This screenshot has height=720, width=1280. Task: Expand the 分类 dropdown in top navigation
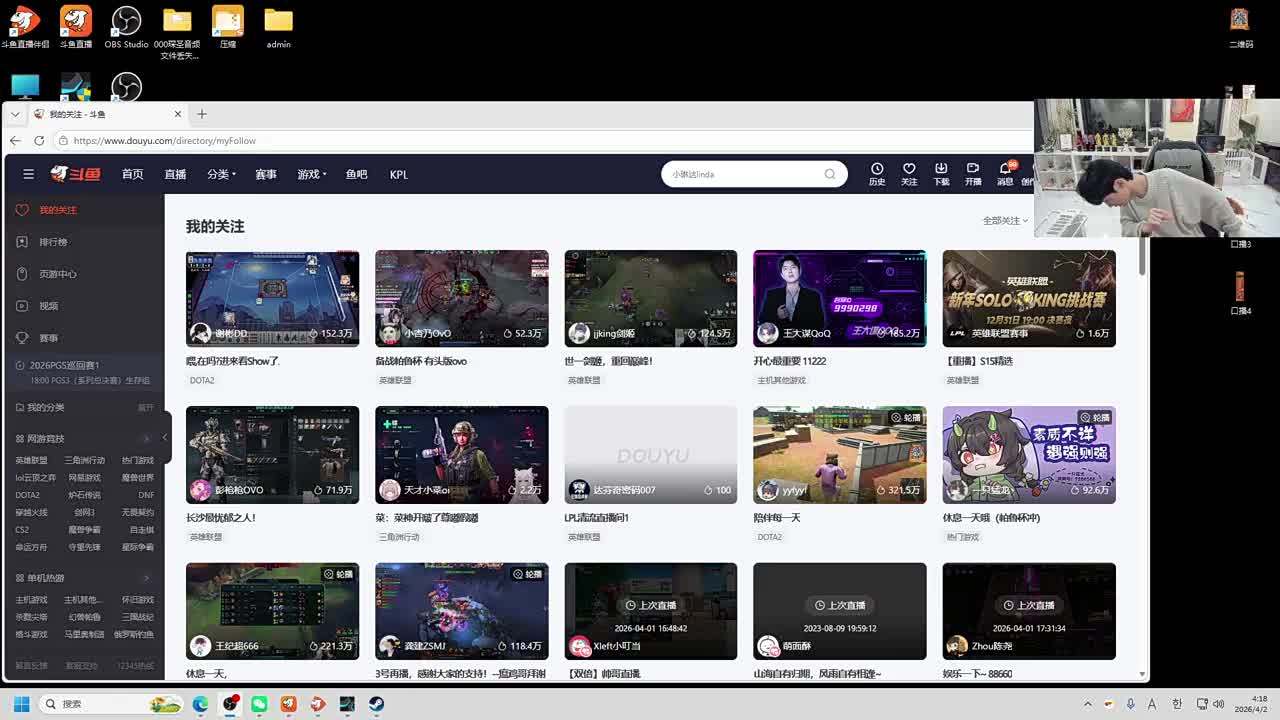221,174
